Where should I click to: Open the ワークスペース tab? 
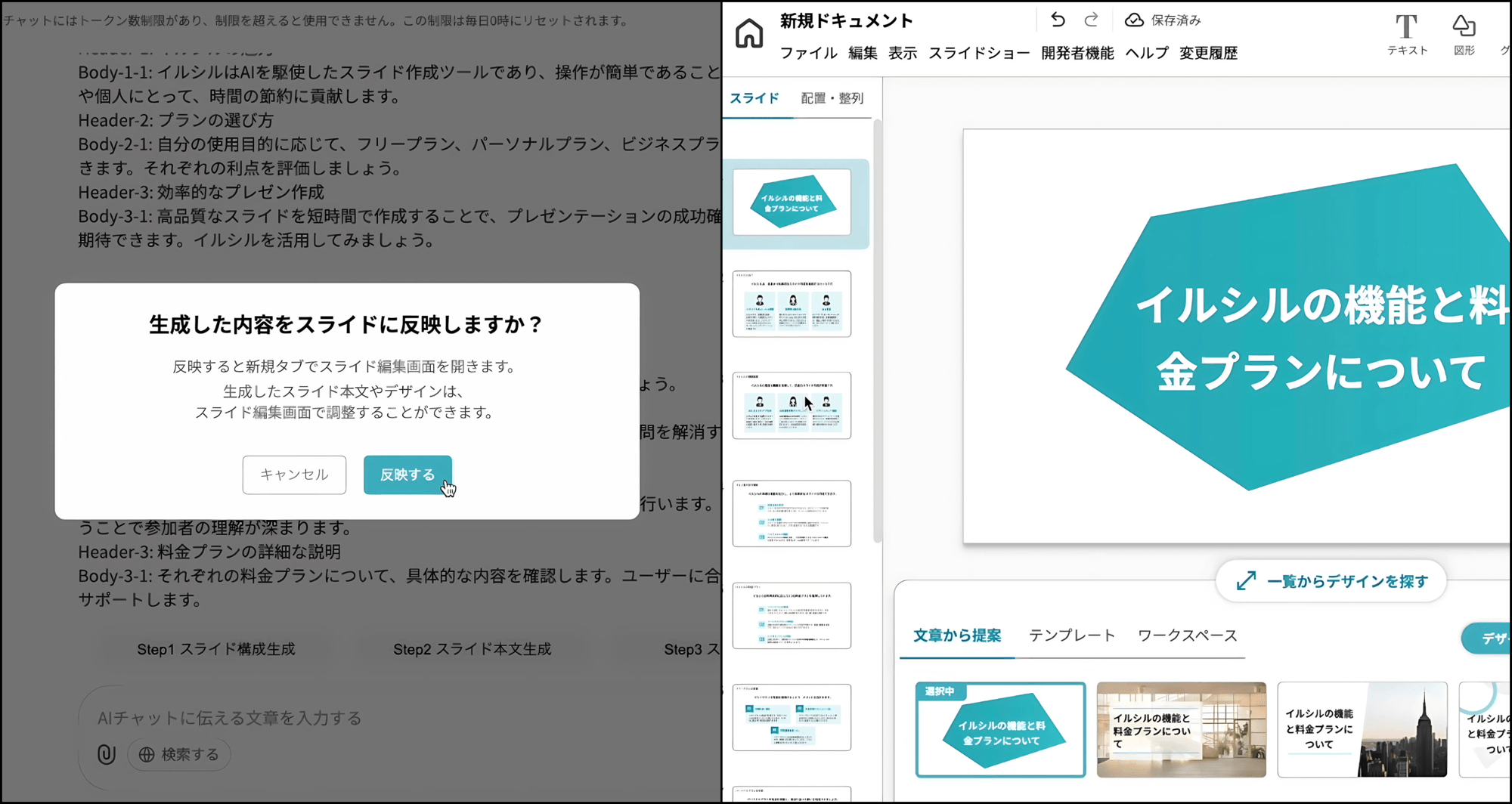1187,635
